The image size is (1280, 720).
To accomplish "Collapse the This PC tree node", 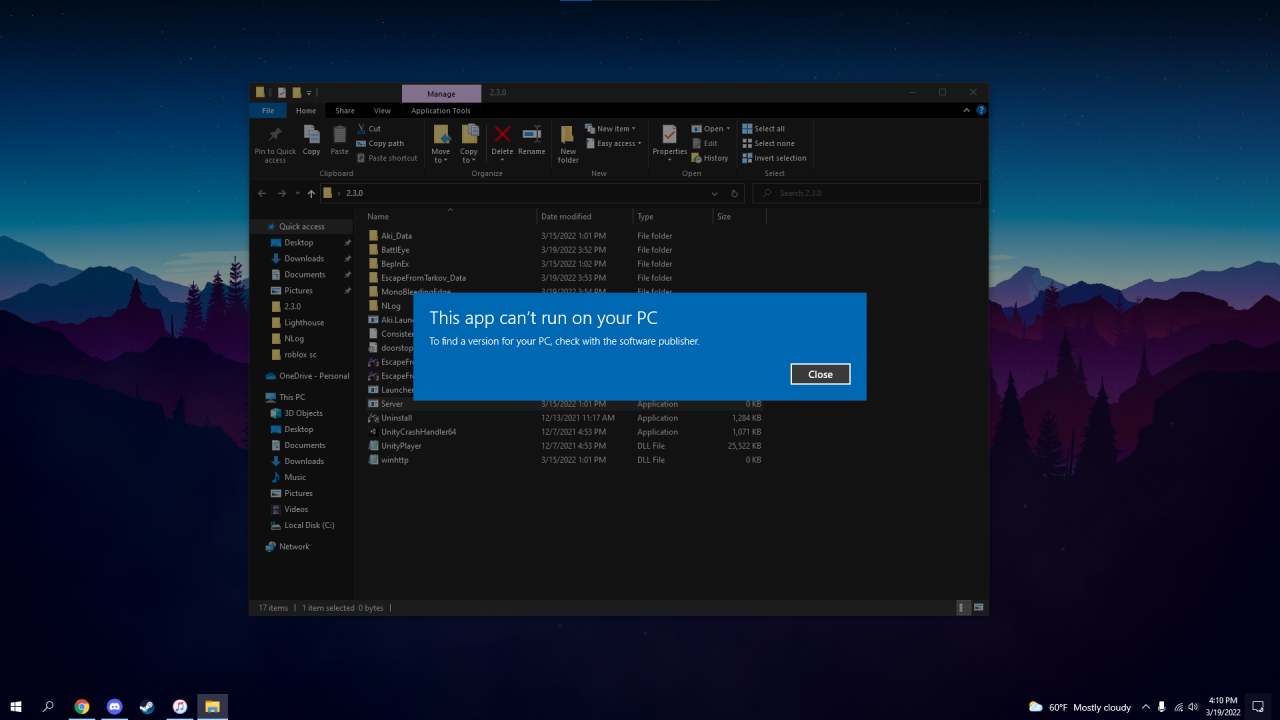I will (258, 397).
